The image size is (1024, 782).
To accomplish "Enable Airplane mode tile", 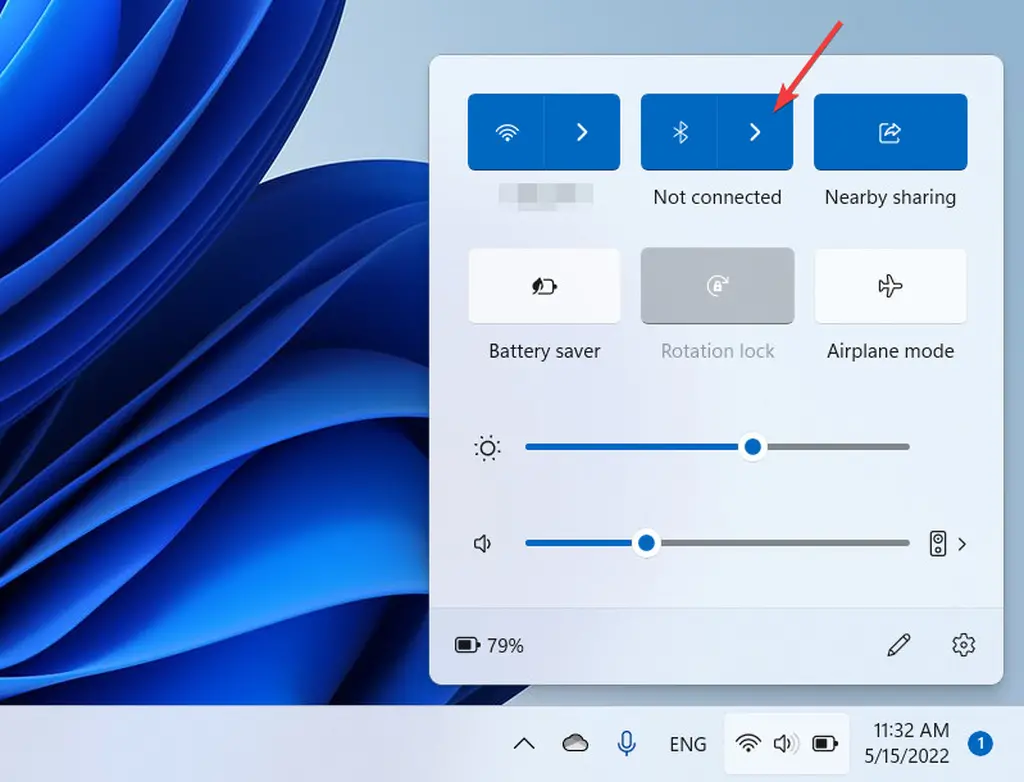I will click(890, 287).
